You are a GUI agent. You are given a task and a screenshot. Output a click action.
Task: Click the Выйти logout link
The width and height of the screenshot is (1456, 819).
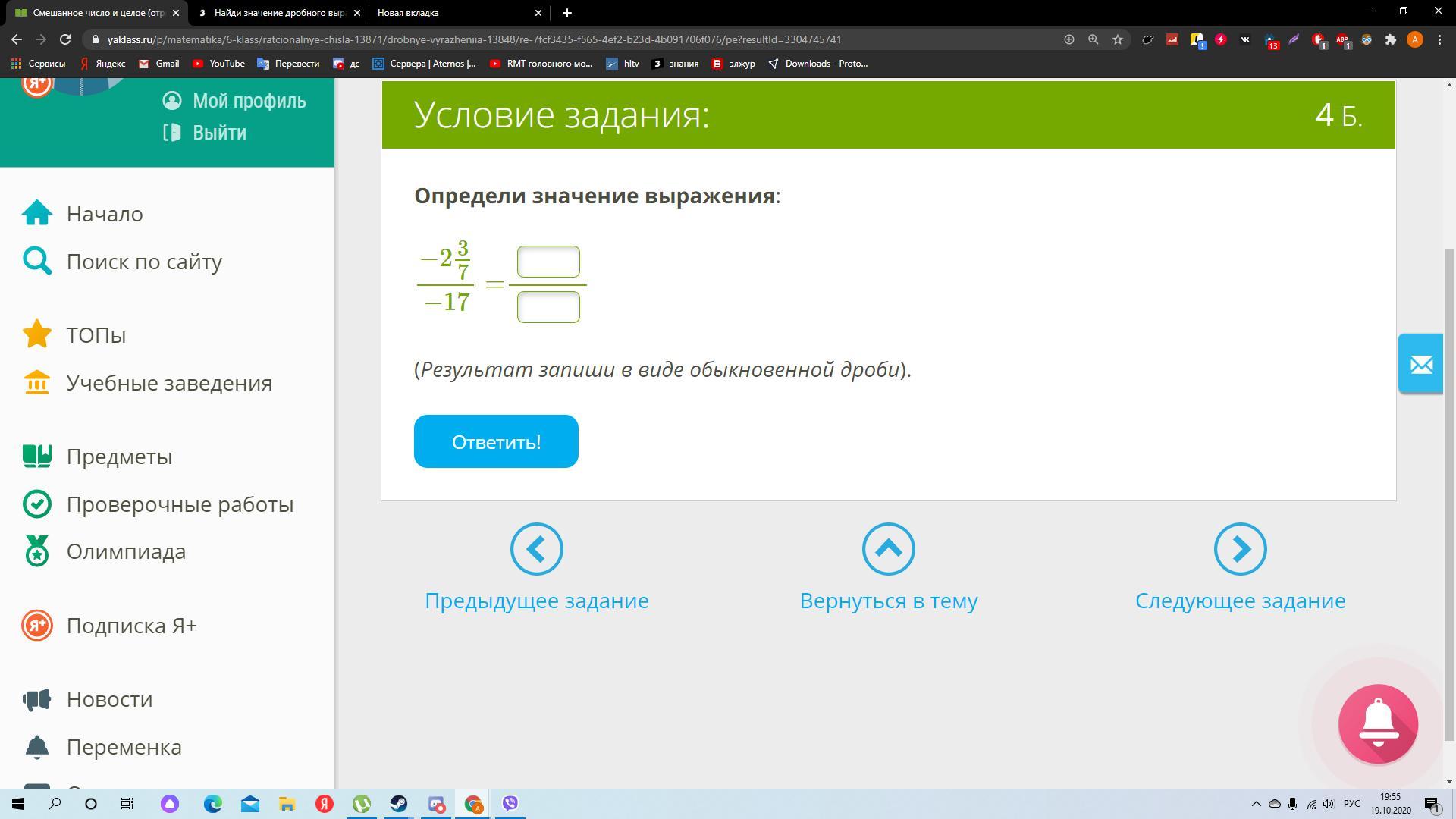(219, 133)
